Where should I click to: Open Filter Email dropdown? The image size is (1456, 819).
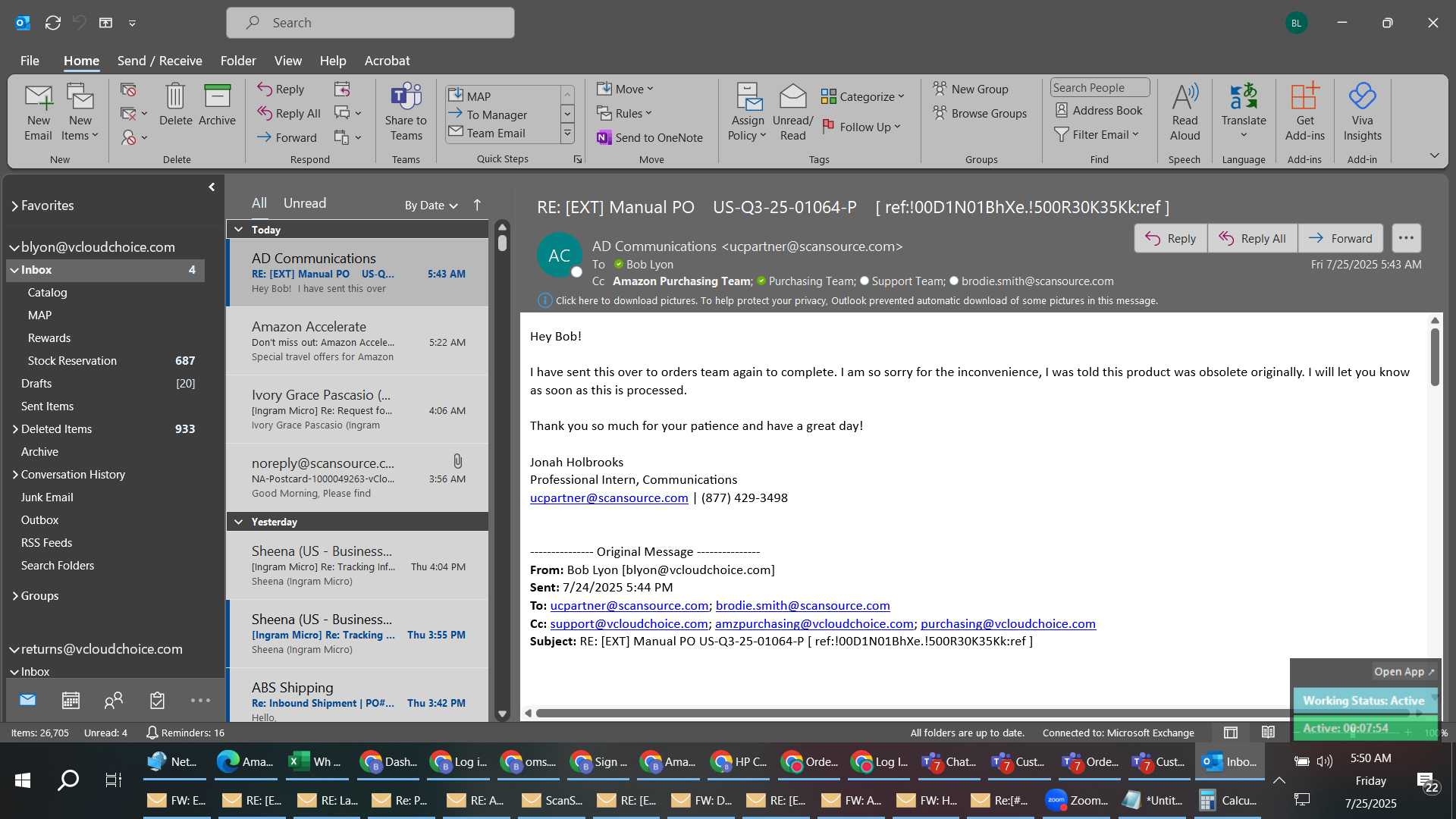tap(1097, 135)
